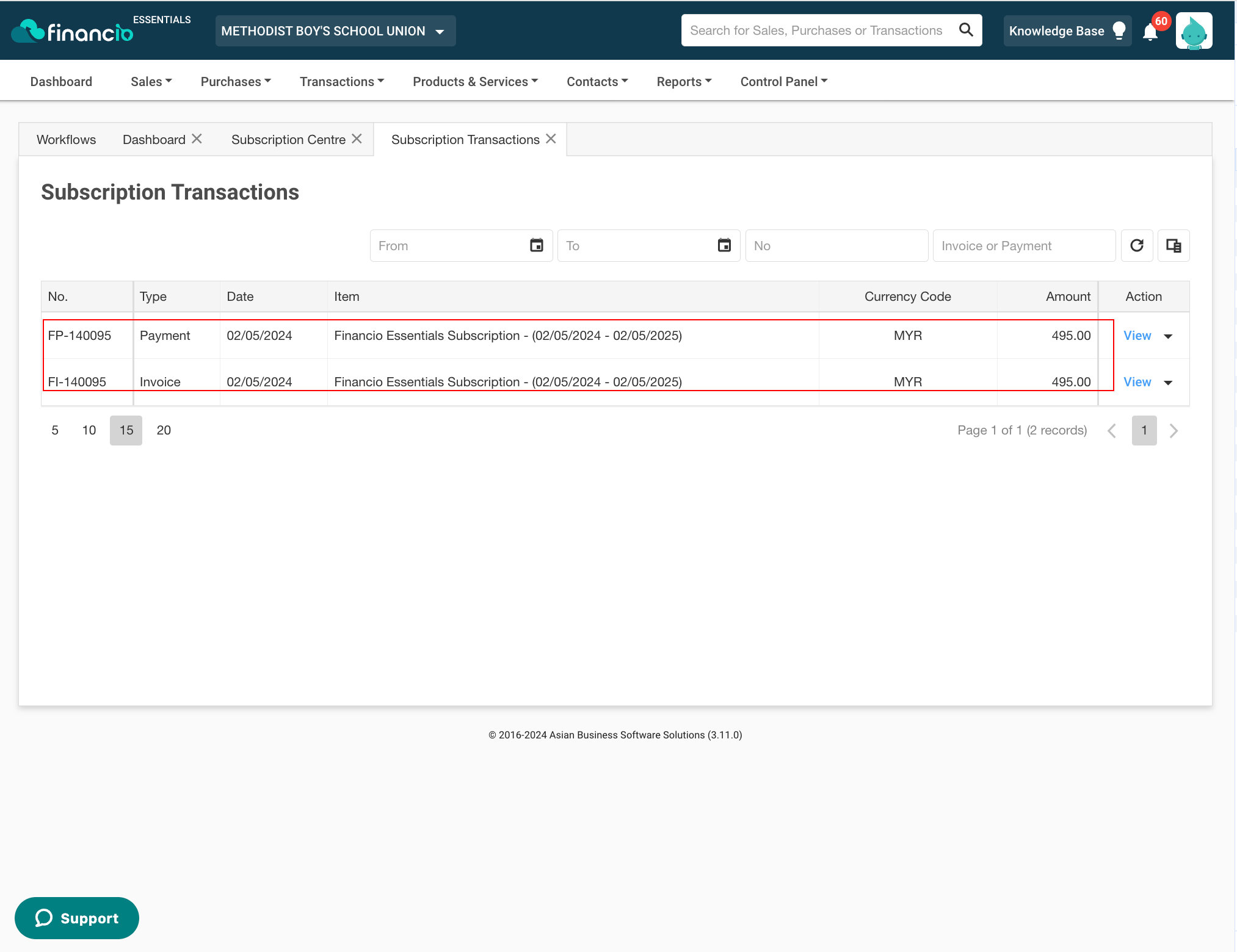Screen dimensions: 1237x952
Task: Sort by the Amount column header
Action: [x=1048, y=297]
